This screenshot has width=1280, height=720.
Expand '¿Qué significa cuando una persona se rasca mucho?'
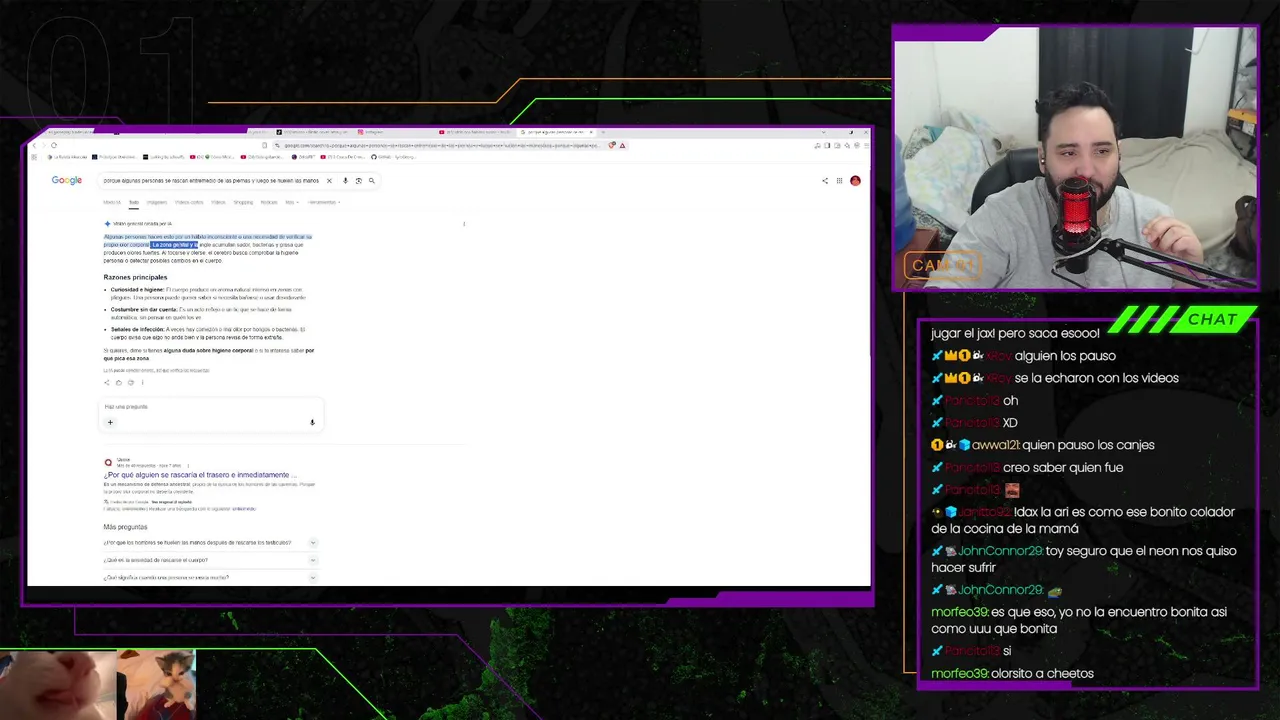pyautogui.click(x=210, y=577)
